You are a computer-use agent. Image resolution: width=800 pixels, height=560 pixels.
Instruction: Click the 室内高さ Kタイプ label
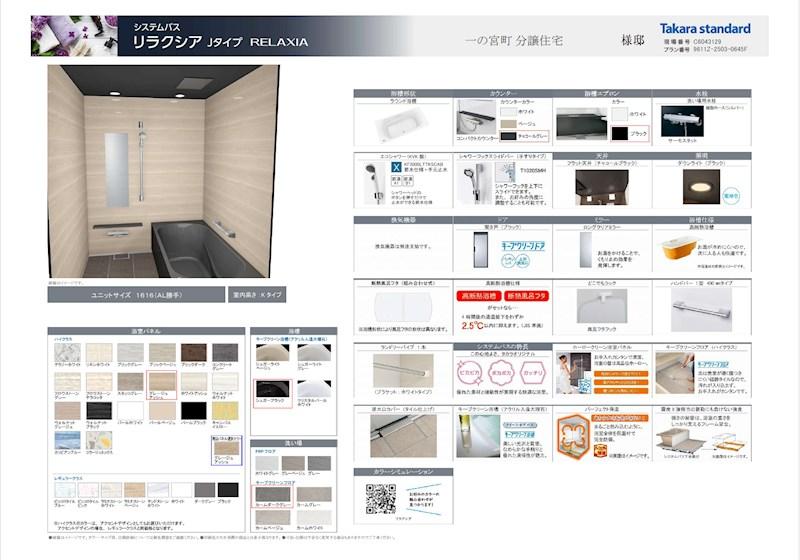click(x=257, y=295)
